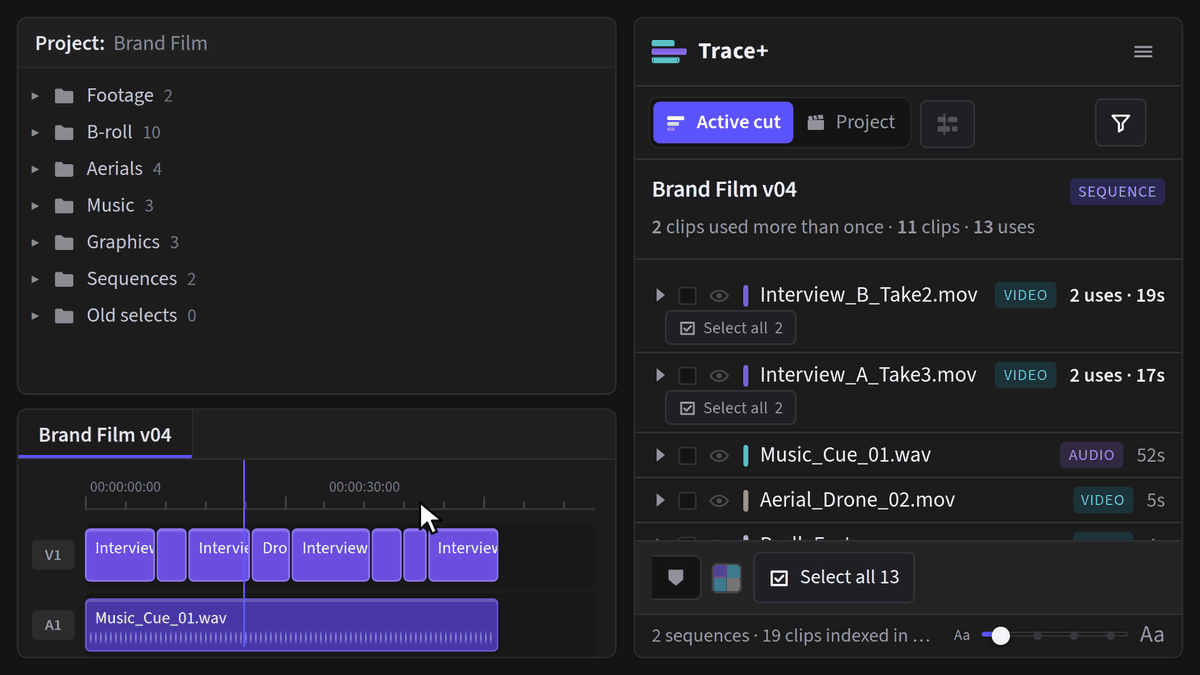Click the Brand Film v04 sequence heading
The height and width of the screenshot is (675, 1200).
tap(724, 190)
